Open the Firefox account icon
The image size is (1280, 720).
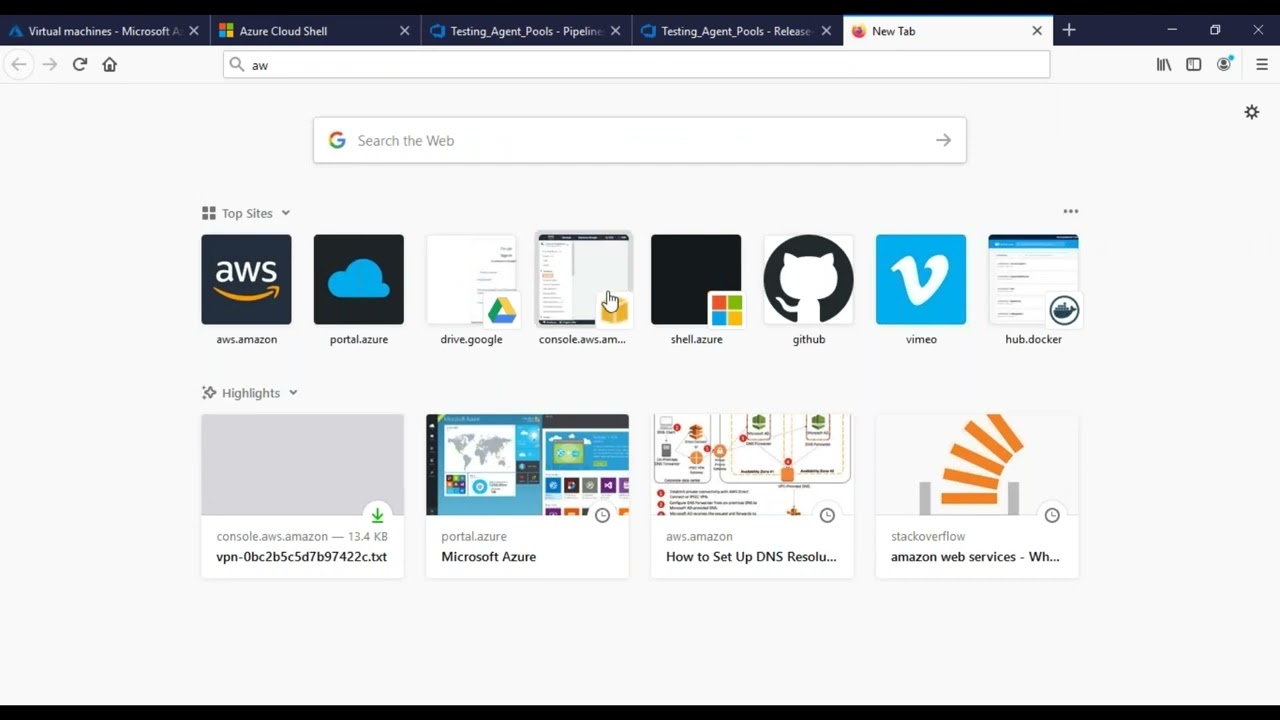(1224, 65)
